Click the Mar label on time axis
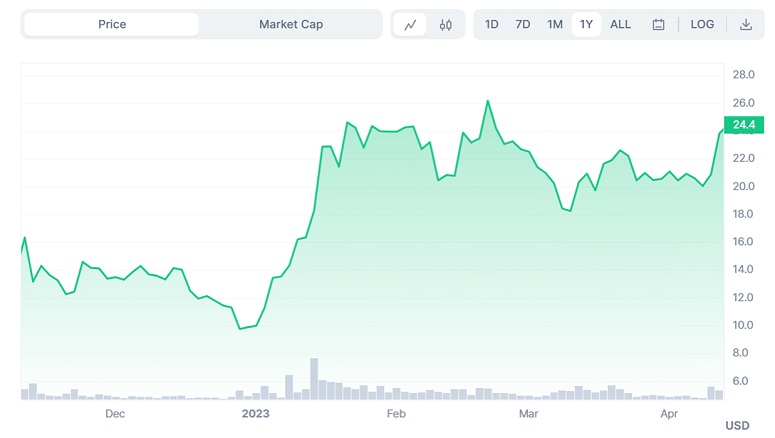The image size is (775, 438). 528,414
